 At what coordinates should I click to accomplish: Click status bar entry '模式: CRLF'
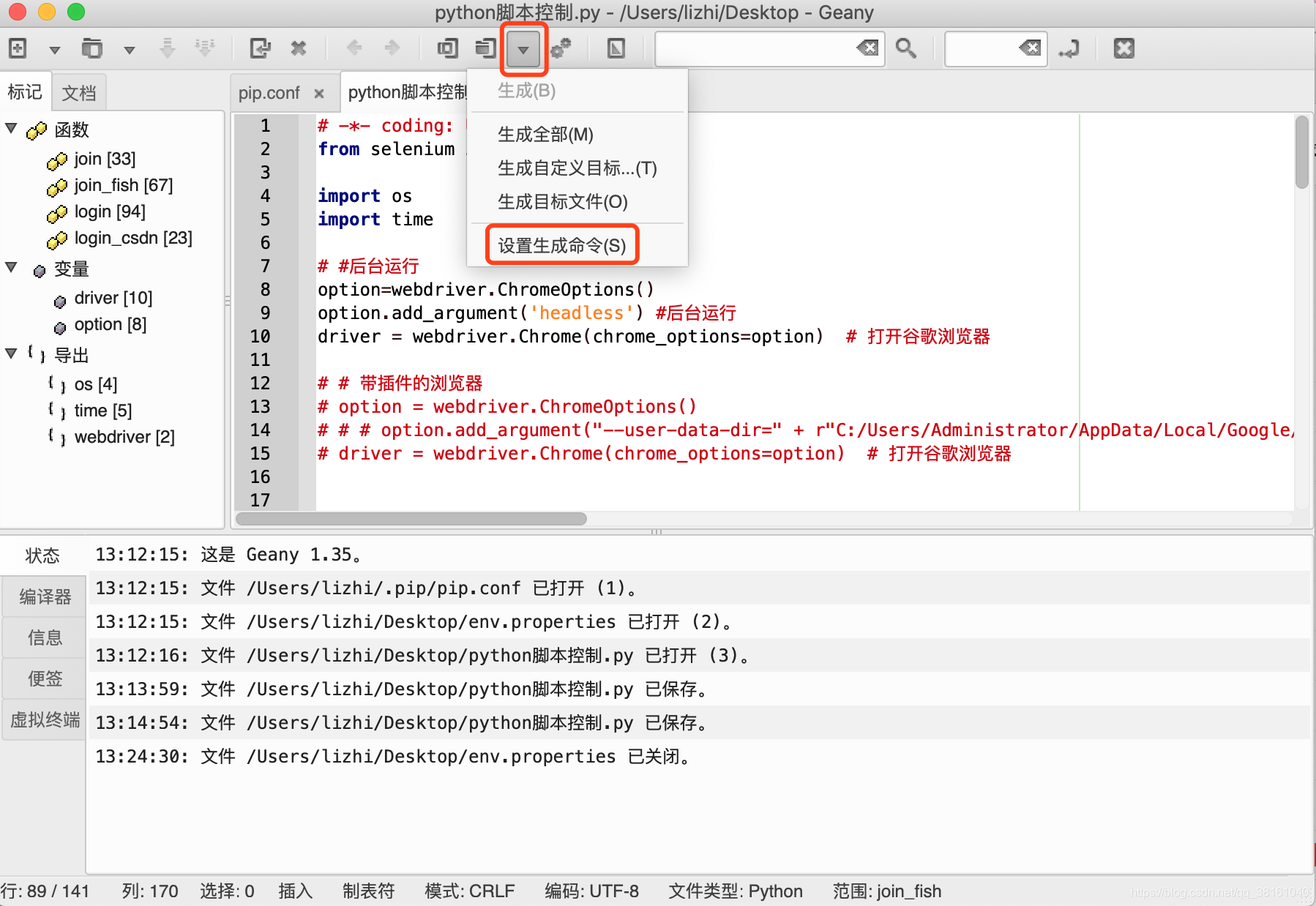[470, 891]
